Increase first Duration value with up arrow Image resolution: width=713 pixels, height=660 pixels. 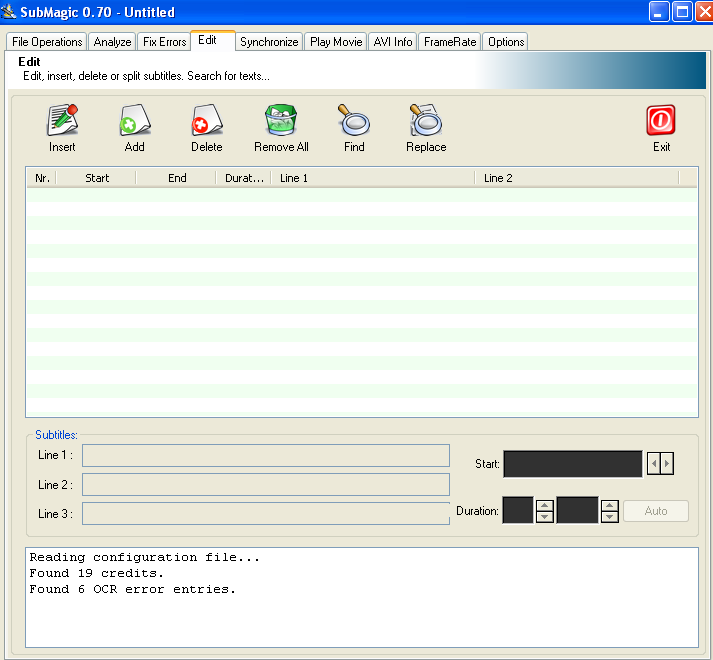[545, 505]
